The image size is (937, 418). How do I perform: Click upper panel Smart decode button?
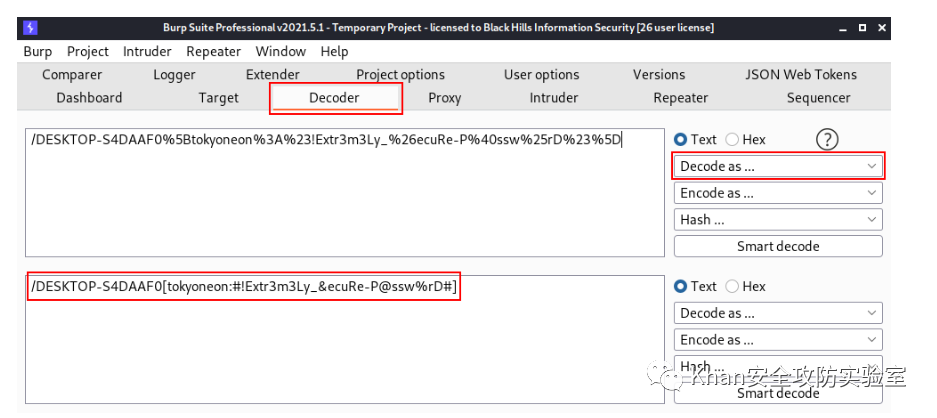tap(778, 246)
